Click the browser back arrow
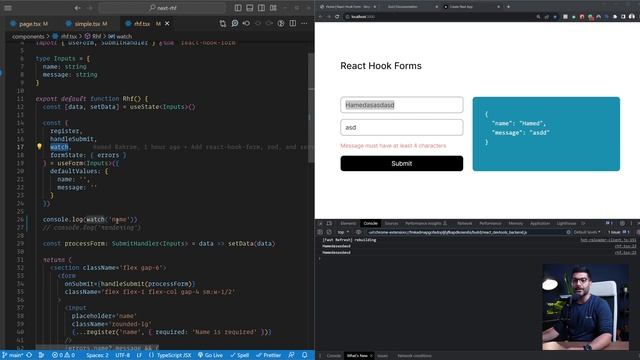This screenshot has height=360, width=640. tap(320, 17)
